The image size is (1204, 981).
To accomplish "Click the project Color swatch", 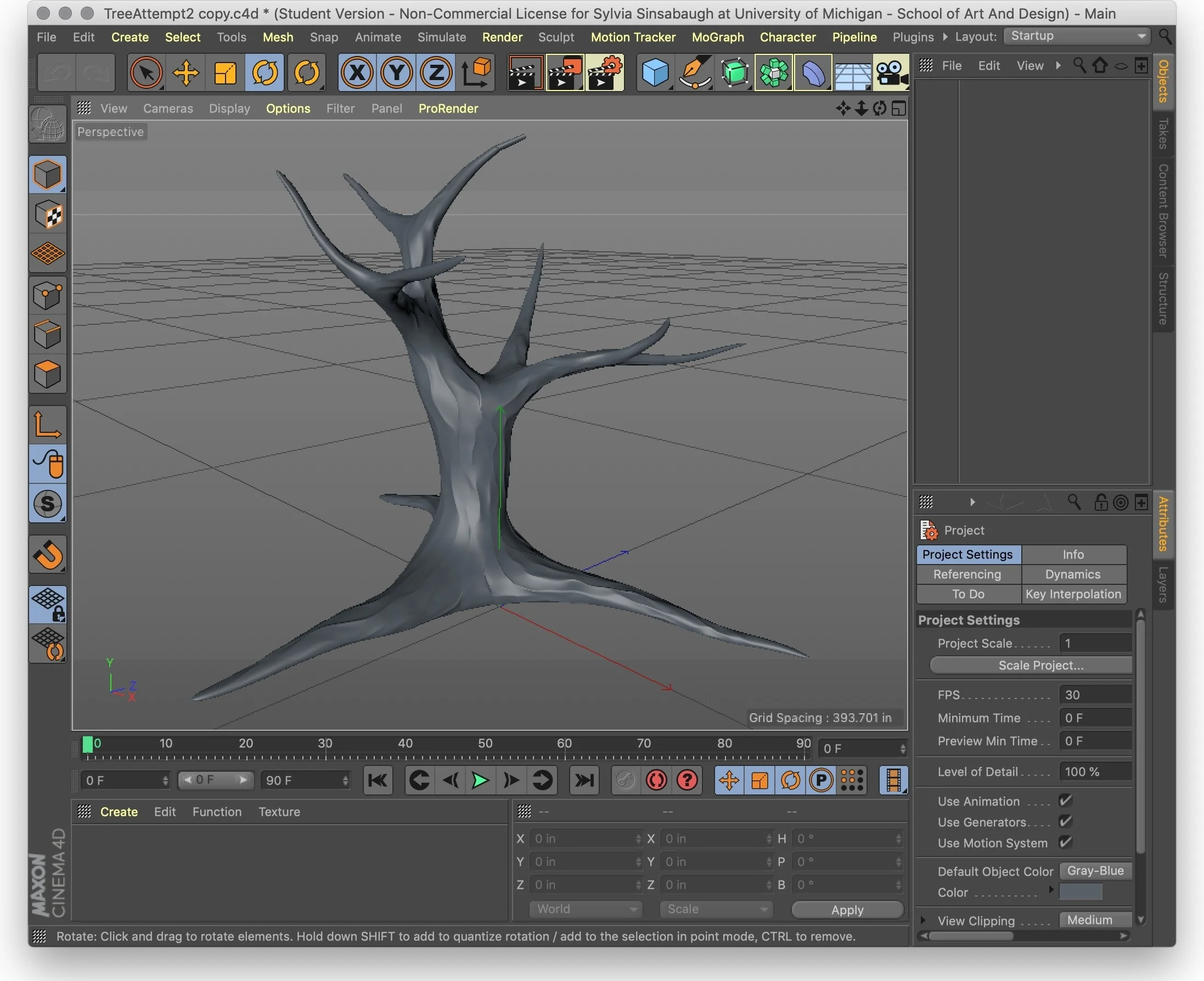I will pos(1080,892).
